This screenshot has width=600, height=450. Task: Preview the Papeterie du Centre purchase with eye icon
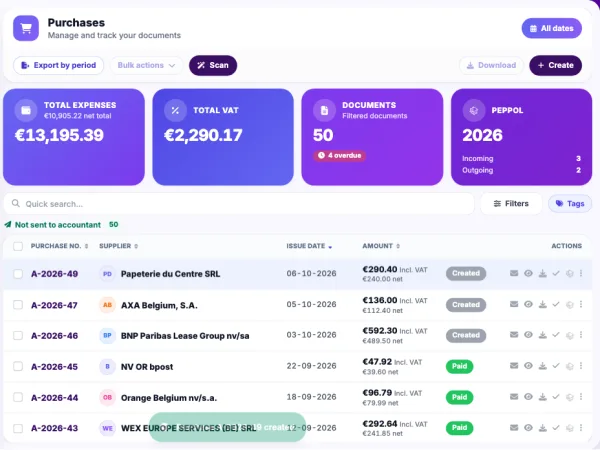click(528, 273)
